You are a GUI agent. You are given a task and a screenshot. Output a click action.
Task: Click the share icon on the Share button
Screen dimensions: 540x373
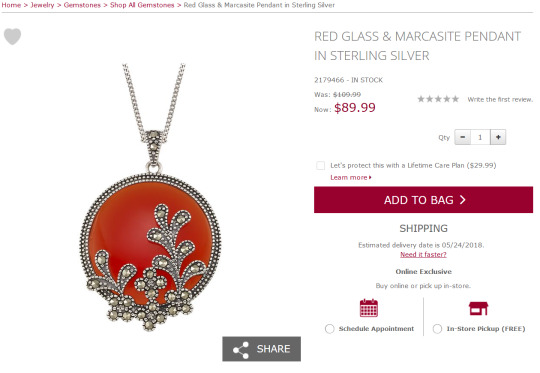[x=241, y=350]
